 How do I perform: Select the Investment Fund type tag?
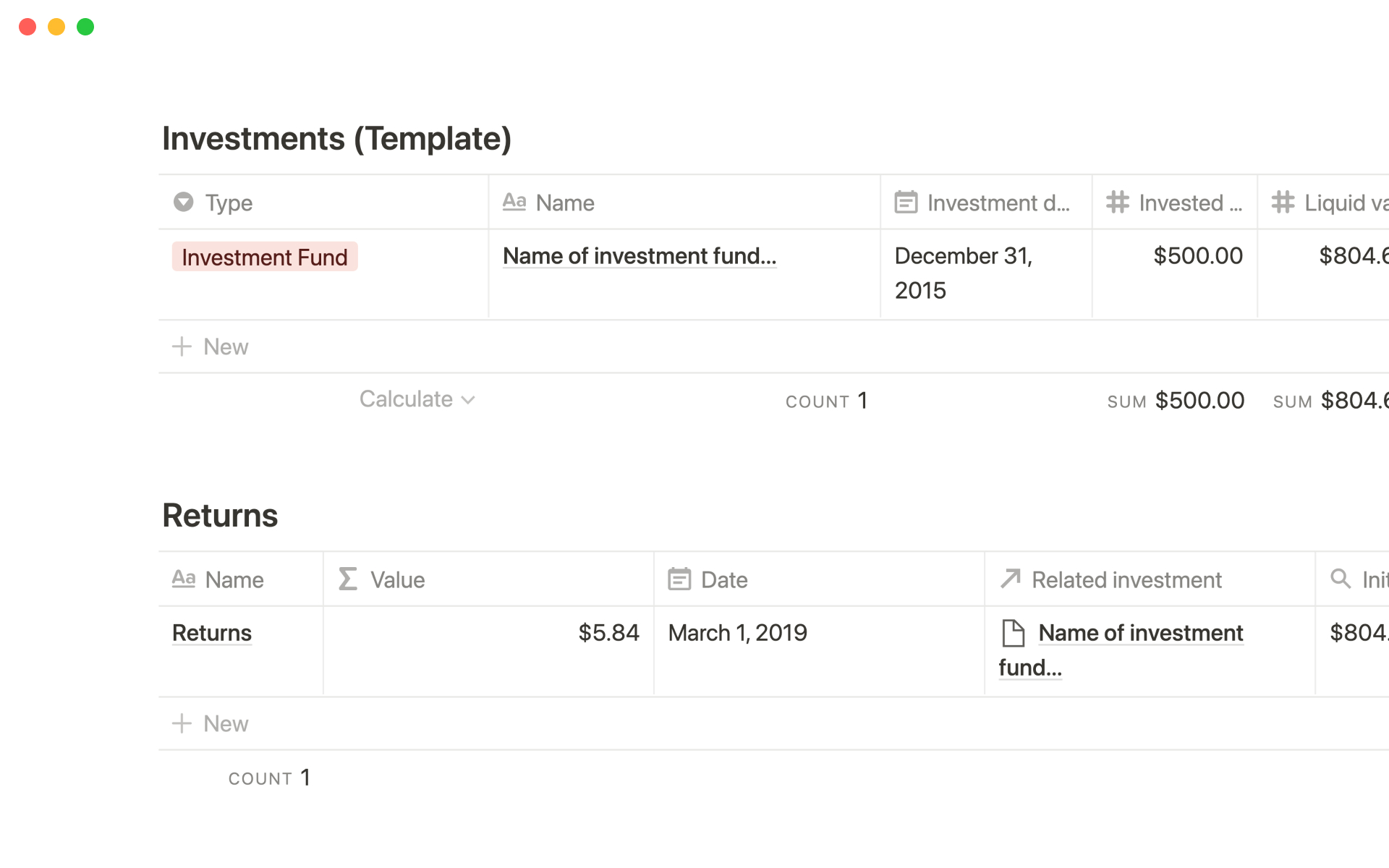click(265, 257)
